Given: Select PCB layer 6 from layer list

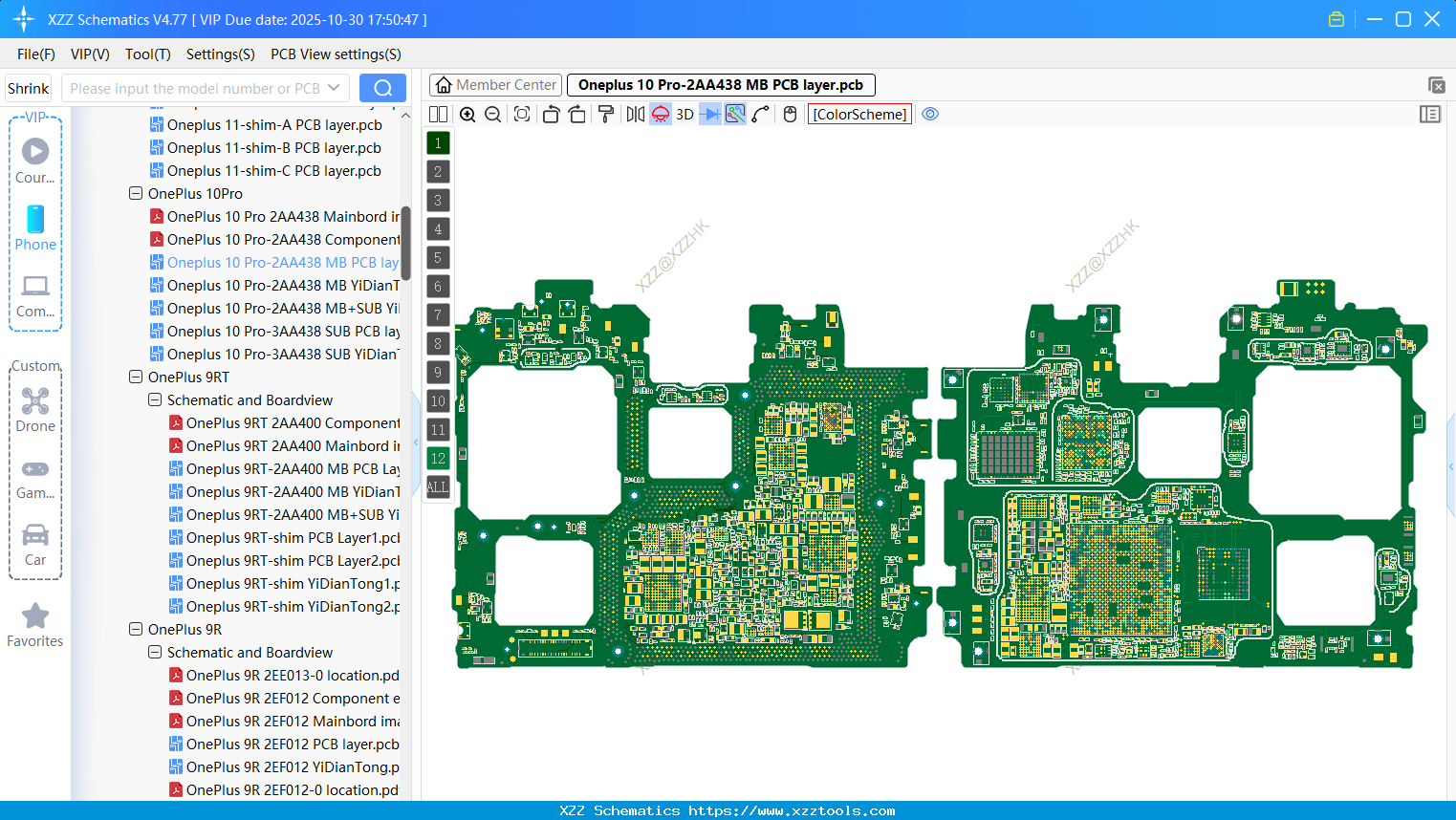Looking at the screenshot, I should click(438, 286).
